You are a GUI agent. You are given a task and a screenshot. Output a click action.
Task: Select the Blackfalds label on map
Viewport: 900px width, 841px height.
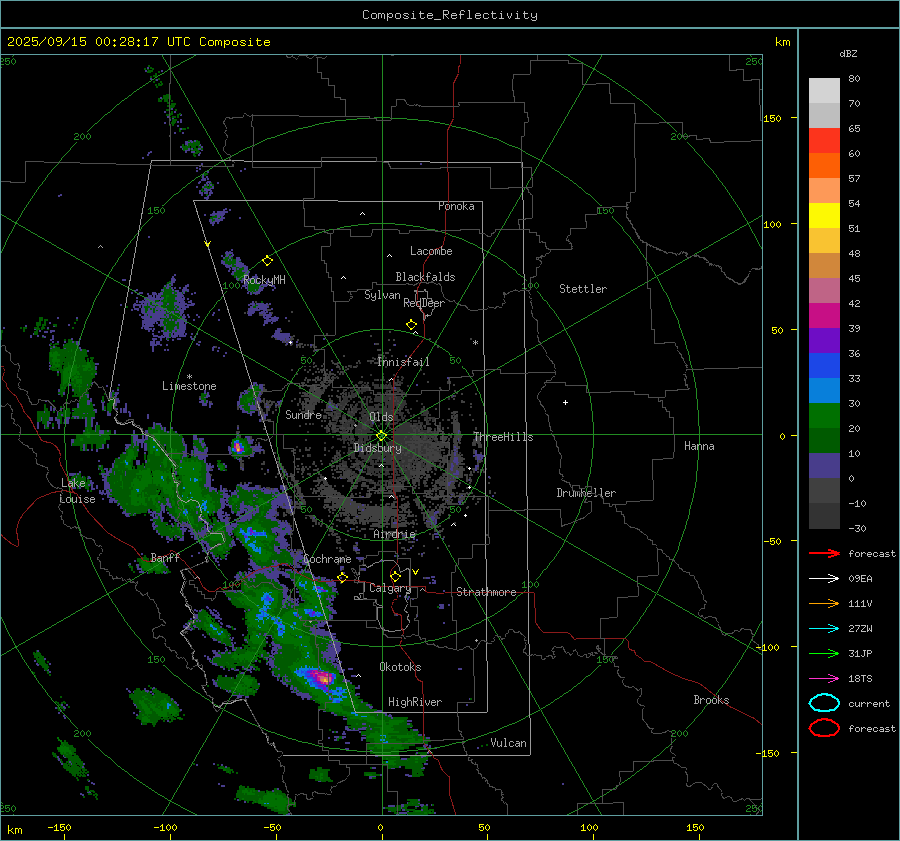[x=425, y=277]
